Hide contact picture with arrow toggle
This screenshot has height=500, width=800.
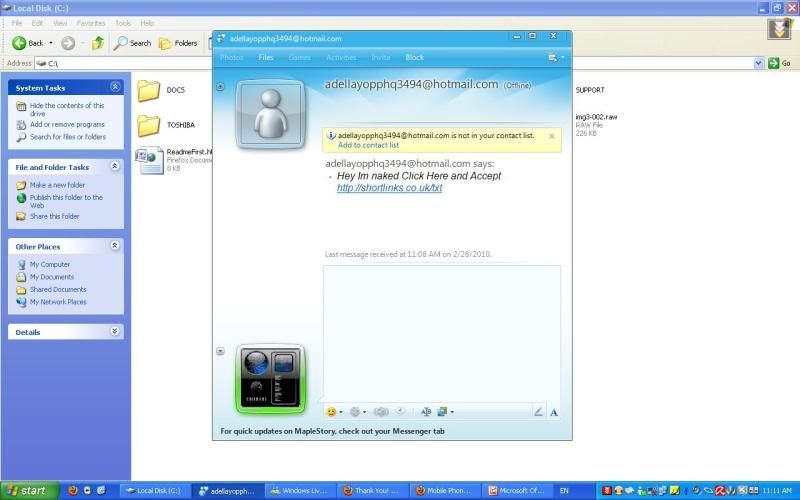pyautogui.click(x=220, y=87)
